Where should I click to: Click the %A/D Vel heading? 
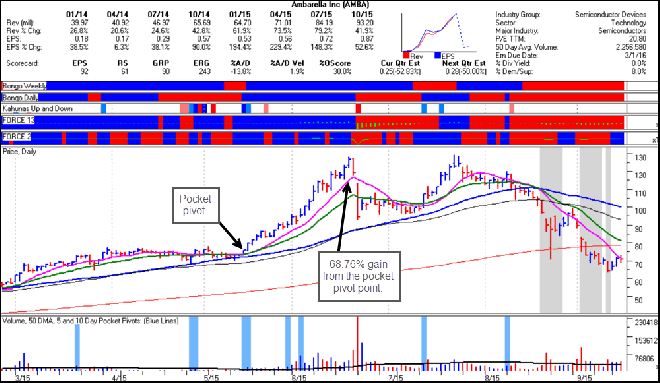point(287,63)
